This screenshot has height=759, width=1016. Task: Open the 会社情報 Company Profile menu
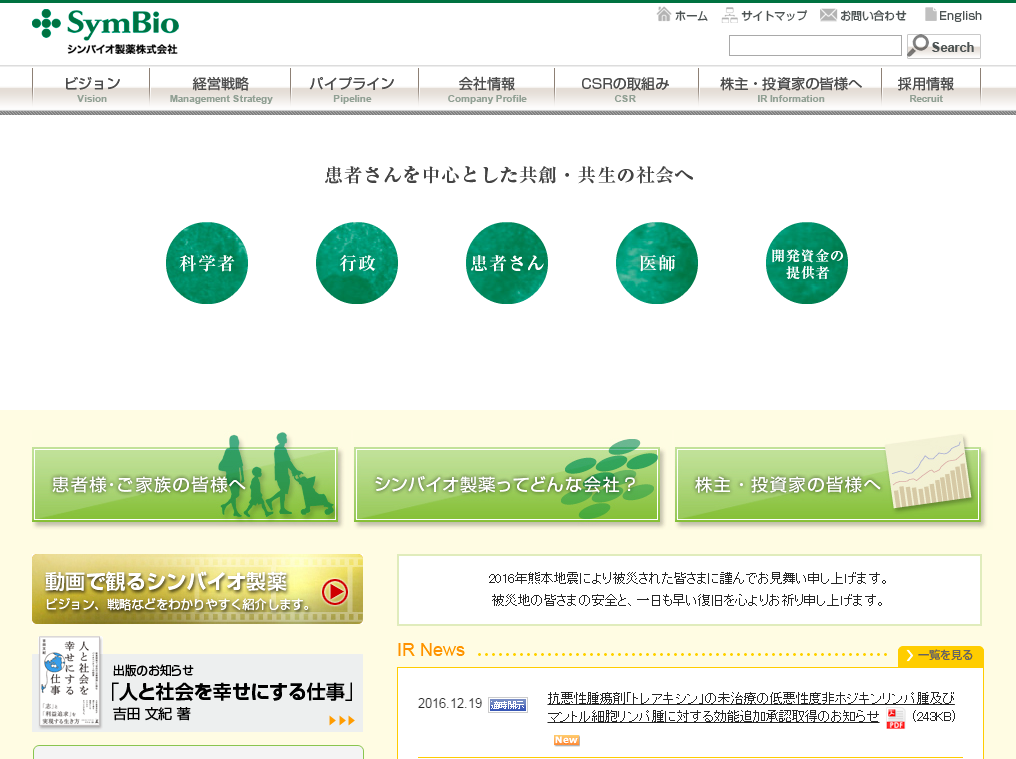[x=487, y=89]
